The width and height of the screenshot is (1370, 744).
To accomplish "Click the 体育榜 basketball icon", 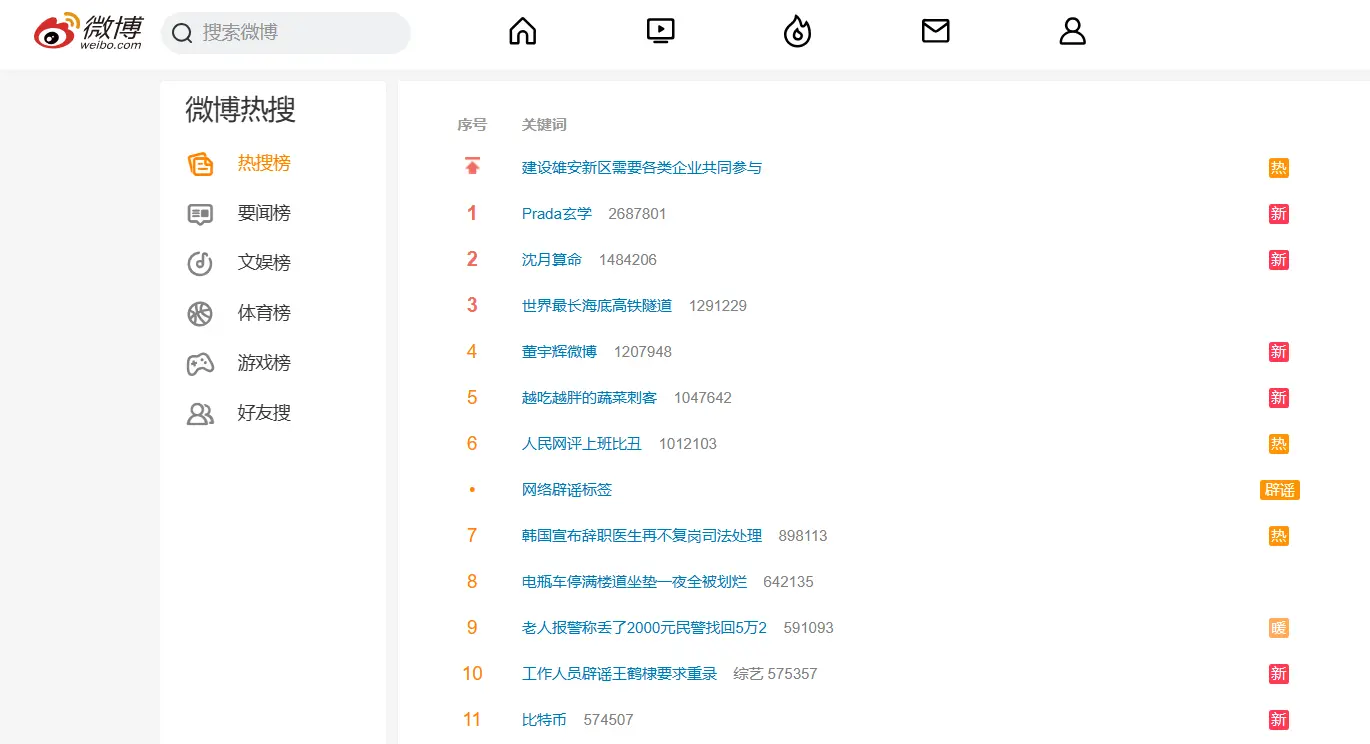I will point(201,313).
